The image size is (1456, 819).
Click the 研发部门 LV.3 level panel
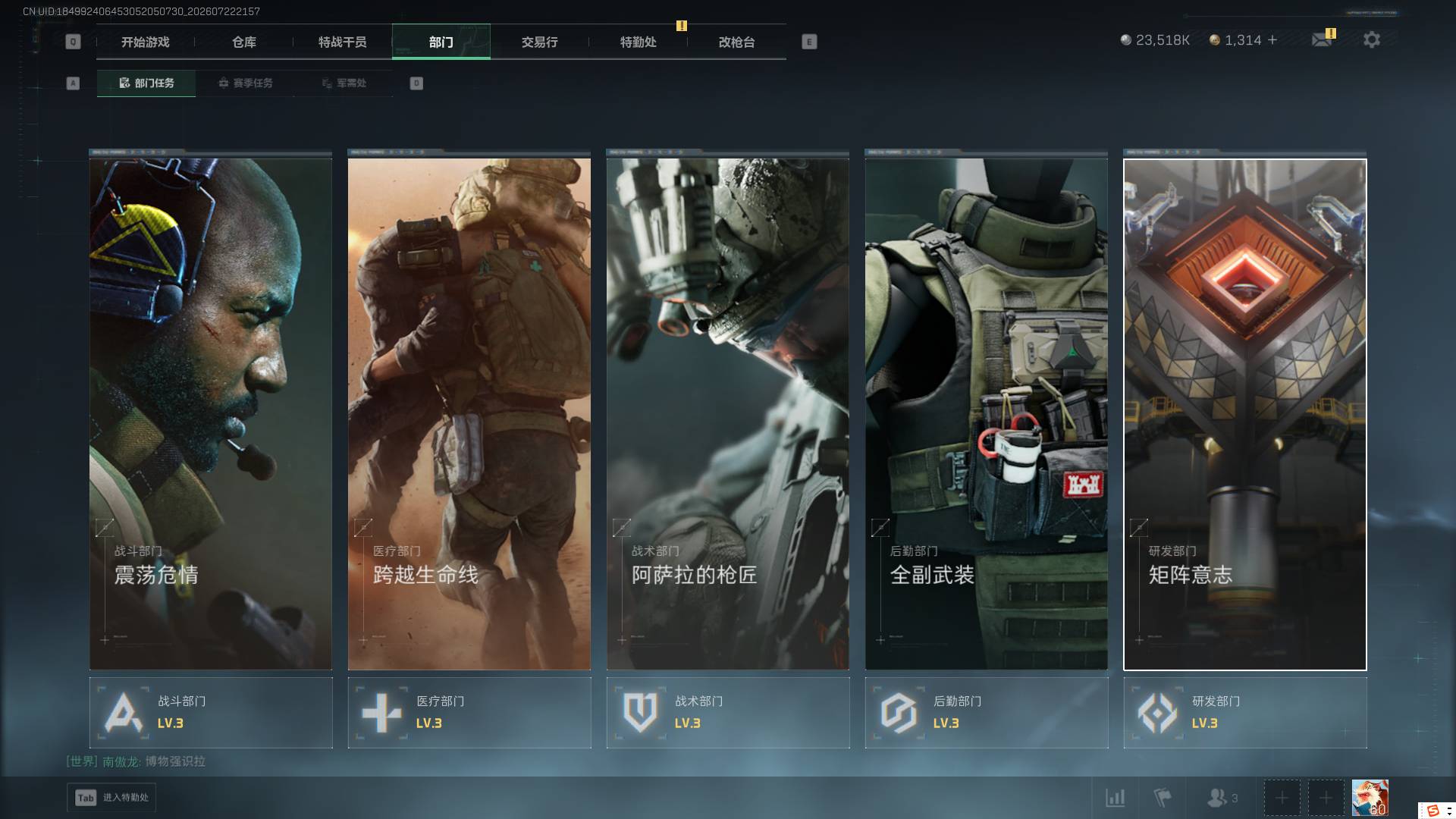coord(1245,713)
